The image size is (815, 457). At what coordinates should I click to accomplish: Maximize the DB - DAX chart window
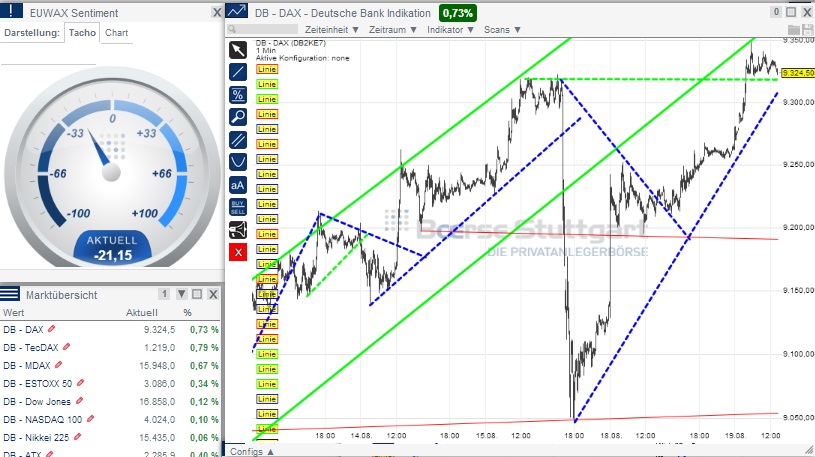pos(791,12)
